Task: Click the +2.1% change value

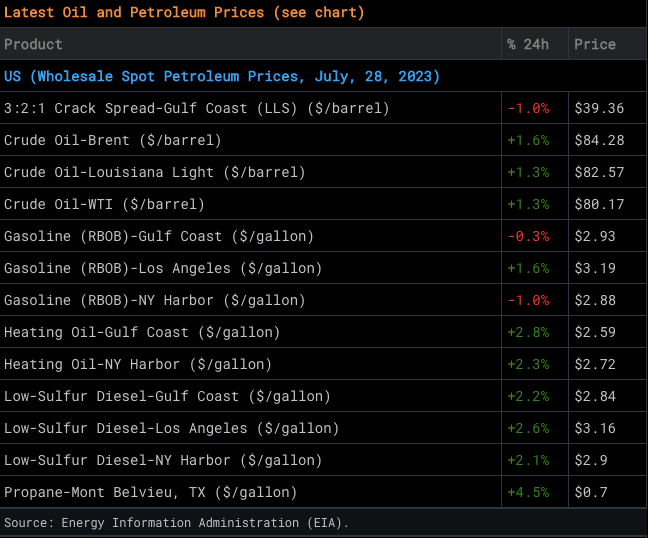Action: (x=528, y=460)
